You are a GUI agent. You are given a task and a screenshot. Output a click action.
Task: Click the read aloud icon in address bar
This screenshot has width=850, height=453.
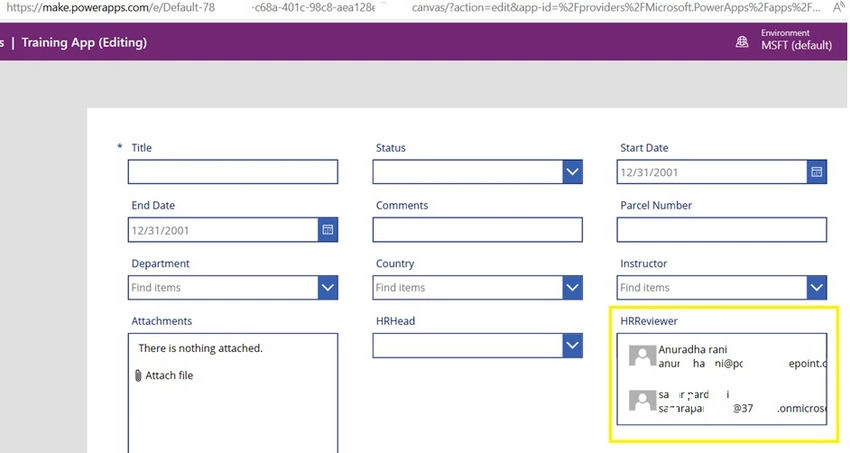tap(839, 7)
